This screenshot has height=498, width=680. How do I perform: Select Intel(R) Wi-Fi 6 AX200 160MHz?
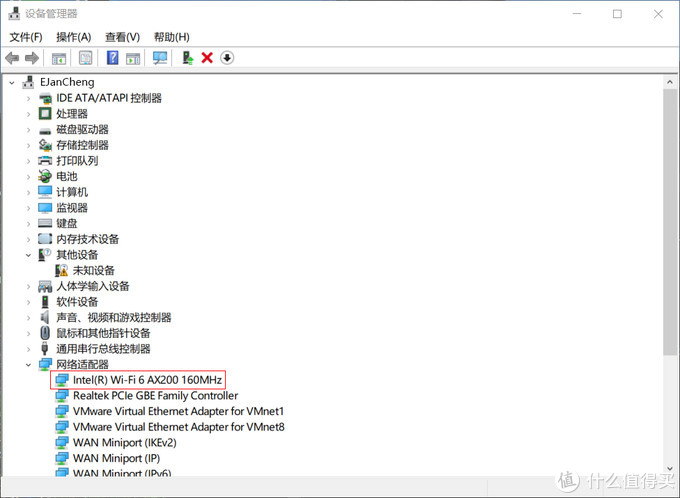147,380
